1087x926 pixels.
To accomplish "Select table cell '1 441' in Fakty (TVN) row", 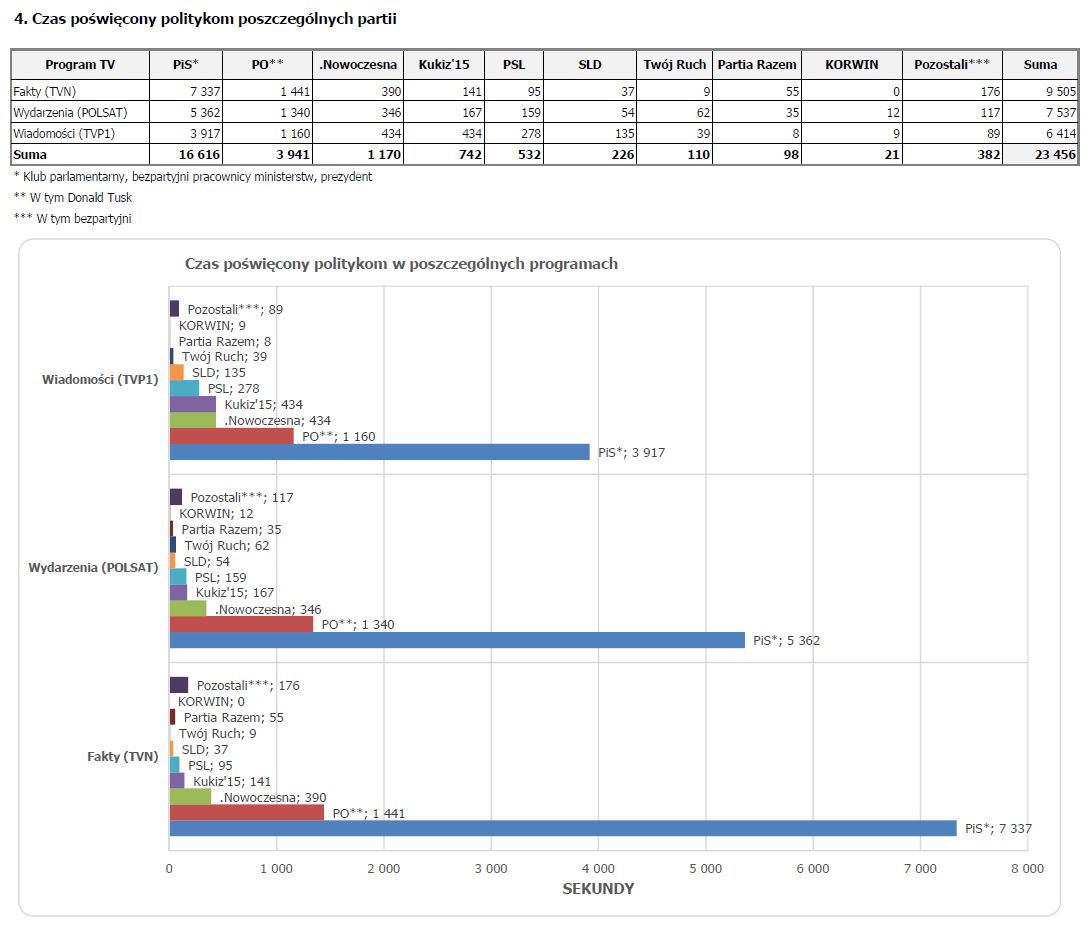I will click(268, 91).
